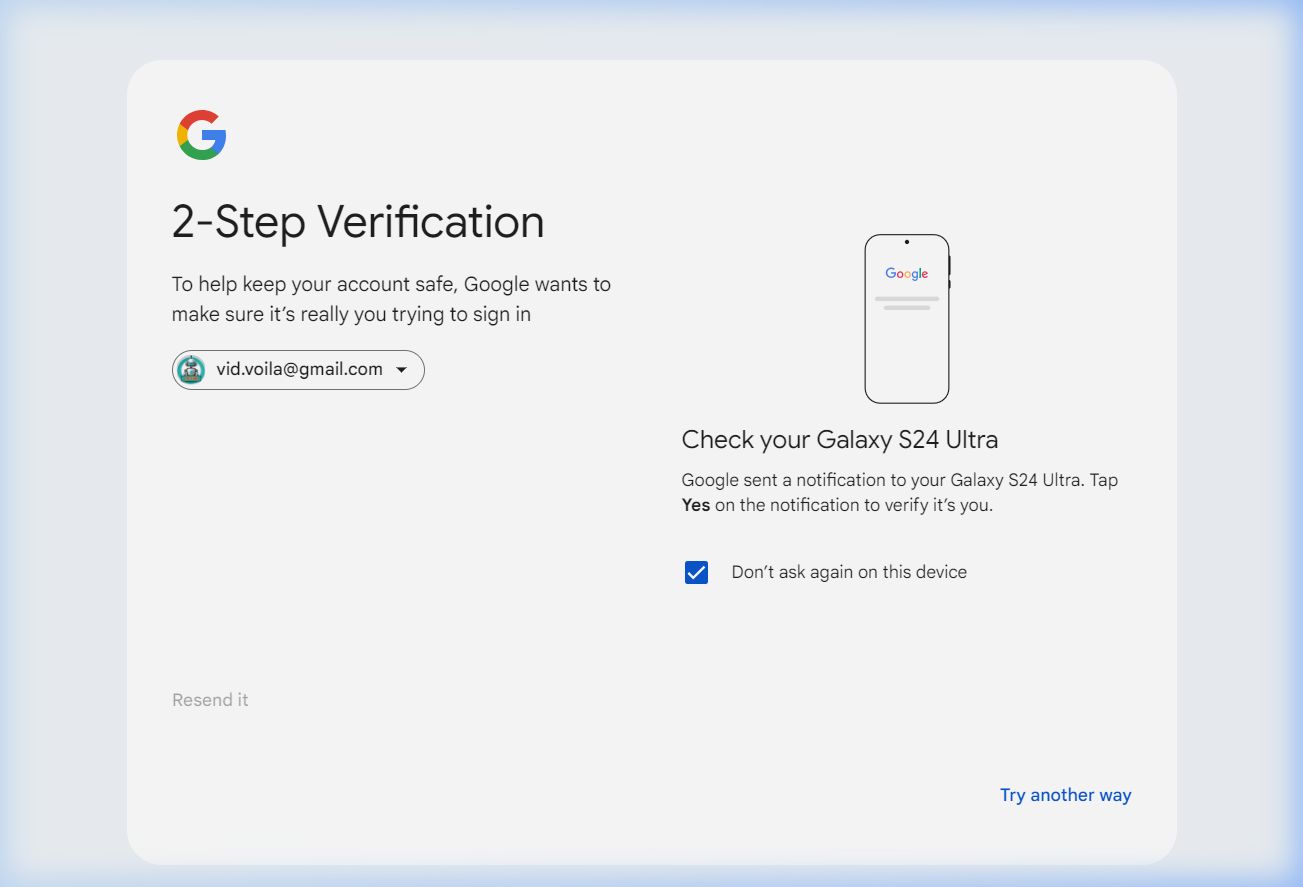Click the upper side button on the phone illustration
The width and height of the screenshot is (1303, 887).
949,264
